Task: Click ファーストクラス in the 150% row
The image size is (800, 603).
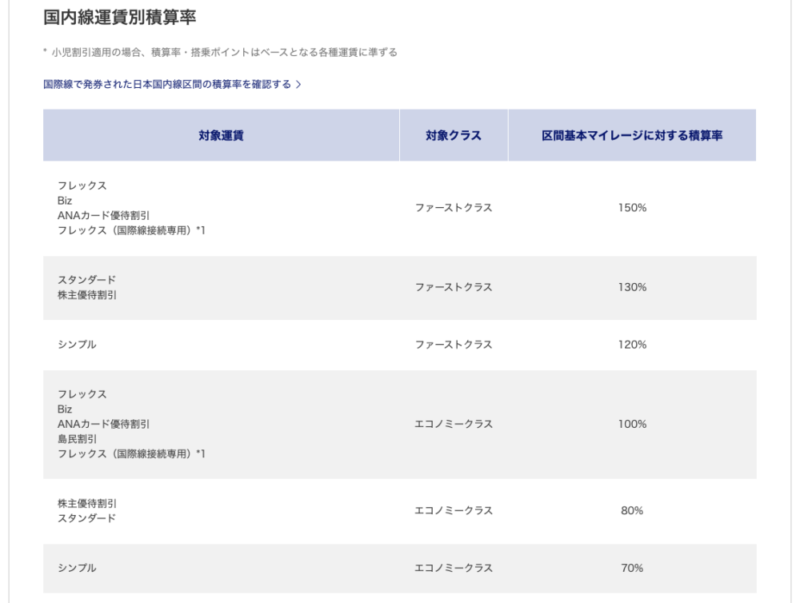Action: [x=453, y=208]
